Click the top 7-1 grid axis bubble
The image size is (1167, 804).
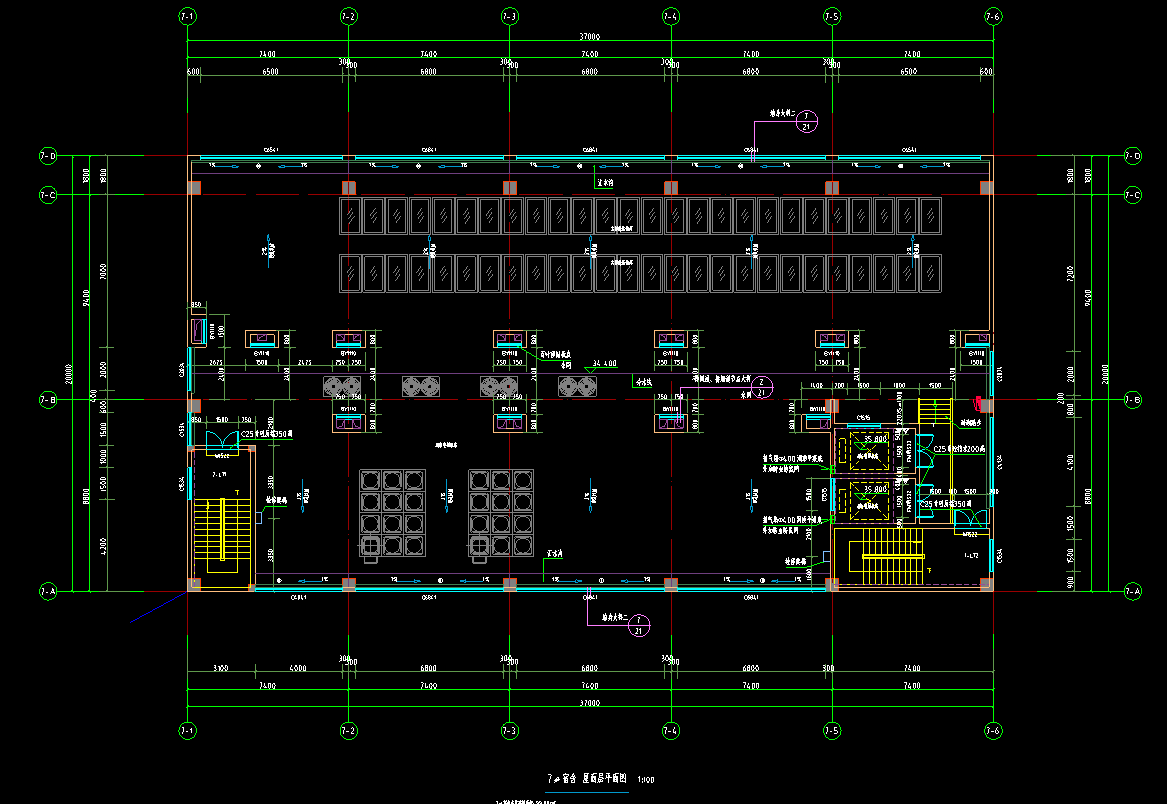point(187,17)
